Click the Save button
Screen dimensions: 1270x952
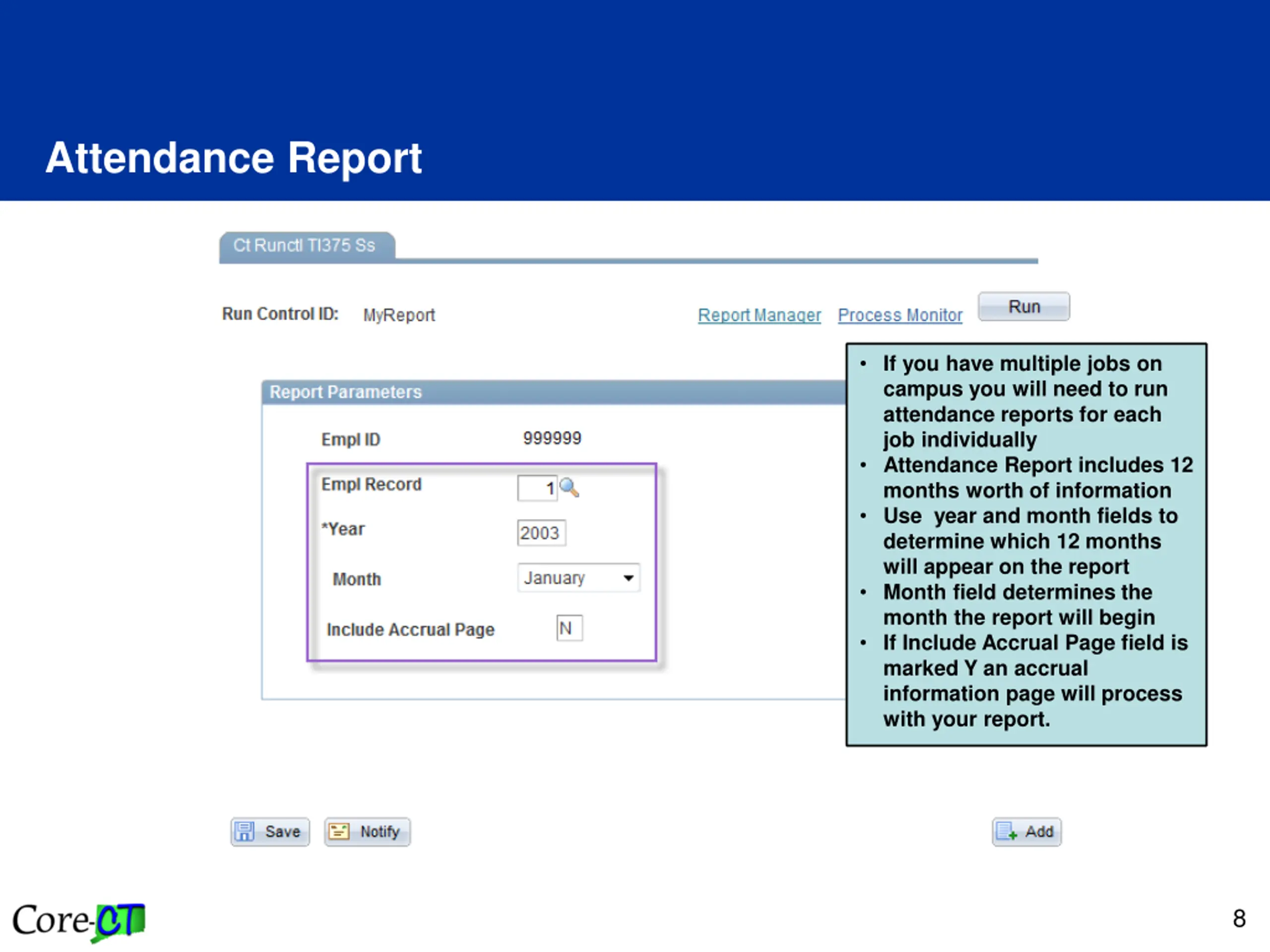(270, 832)
